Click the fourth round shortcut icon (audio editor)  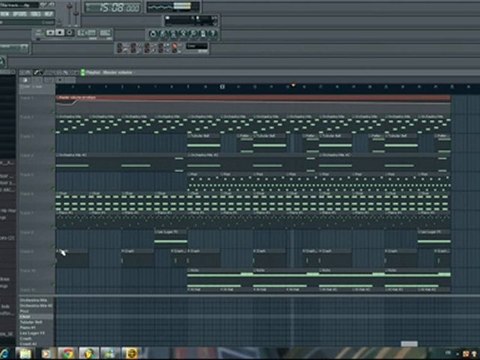183,34
